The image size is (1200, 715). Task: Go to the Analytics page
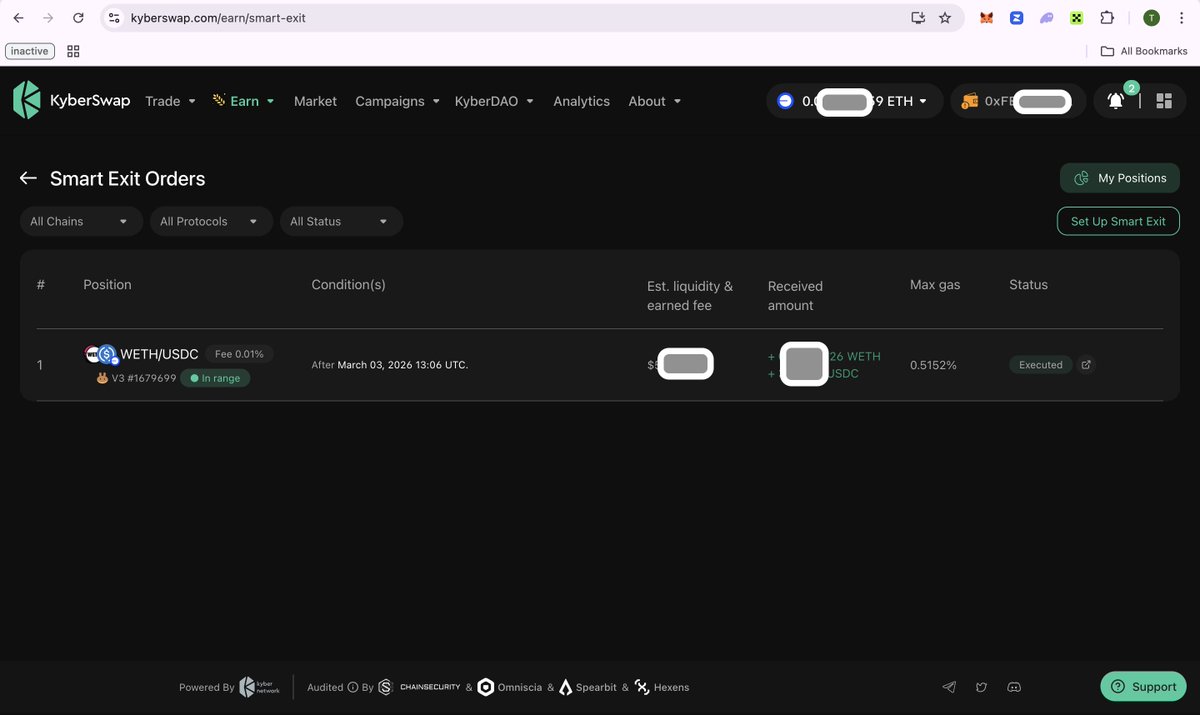[581, 101]
